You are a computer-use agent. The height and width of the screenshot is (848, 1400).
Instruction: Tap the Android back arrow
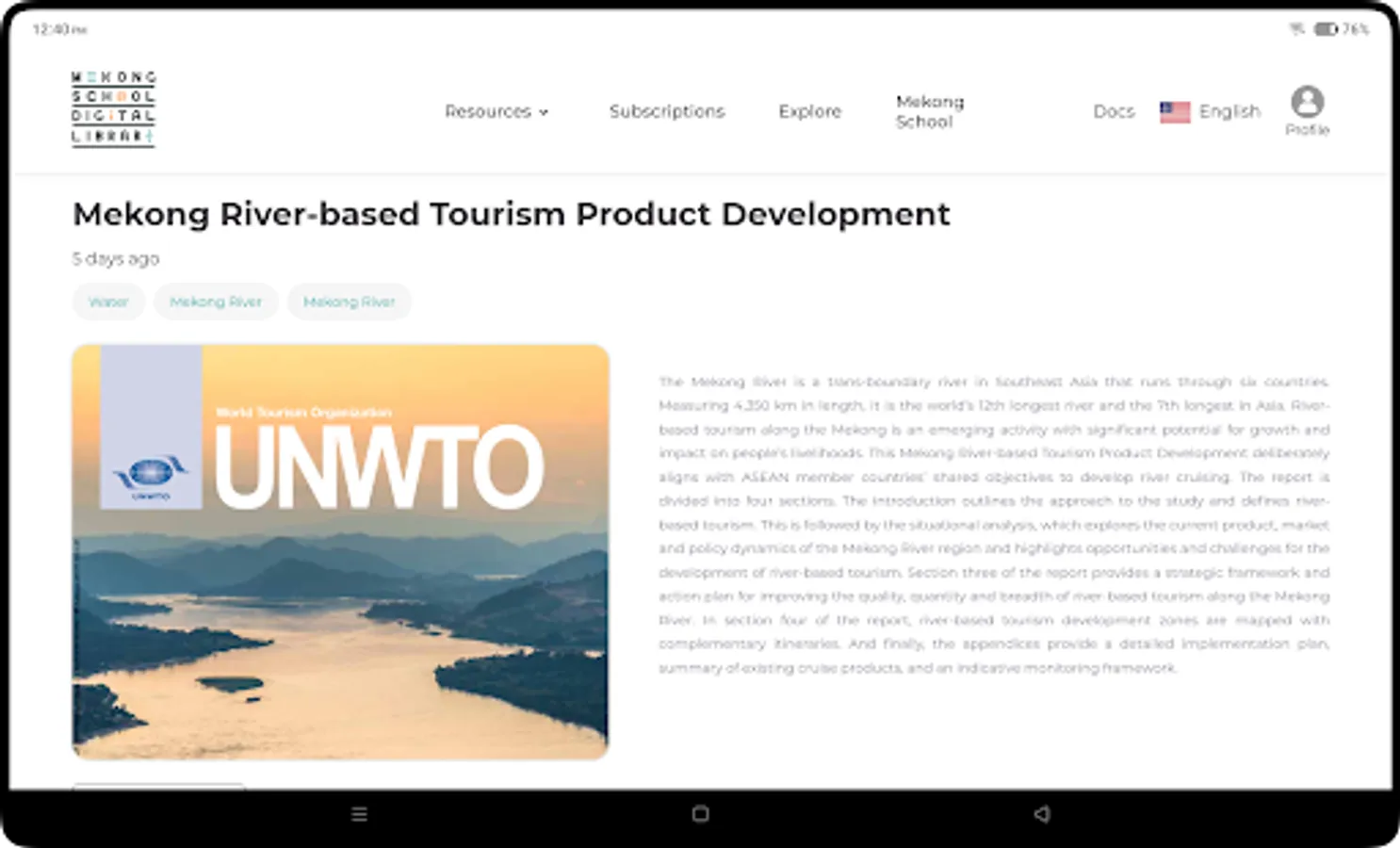[x=1041, y=814]
